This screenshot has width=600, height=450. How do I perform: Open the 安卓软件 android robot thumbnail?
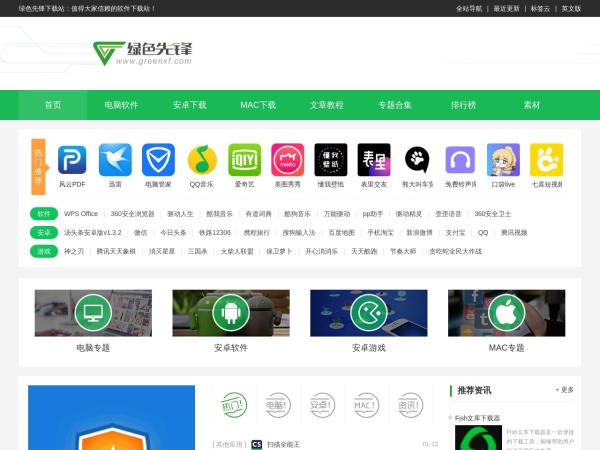click(x=231, y=313)
